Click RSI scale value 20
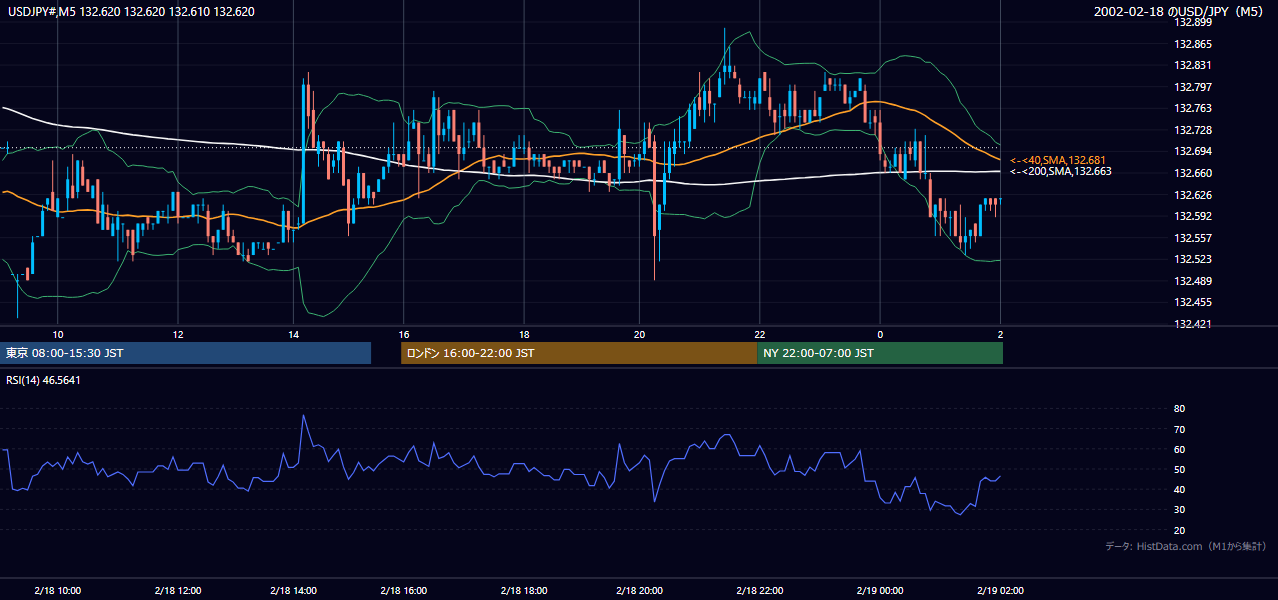The width and height of the screenshot is (1278, 600). coord(1180,530)
